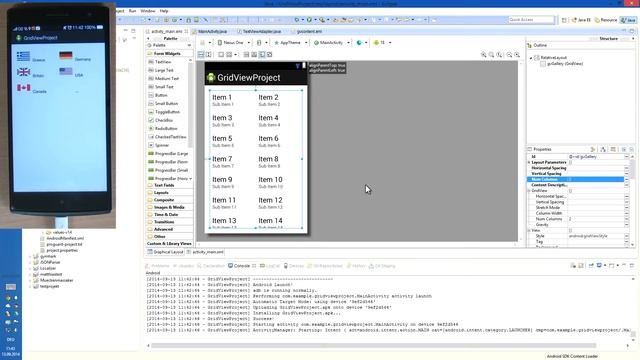Select ToggleButton widget in palette
The height and width of the screenshot is (360, 640).
coord(167,112)
